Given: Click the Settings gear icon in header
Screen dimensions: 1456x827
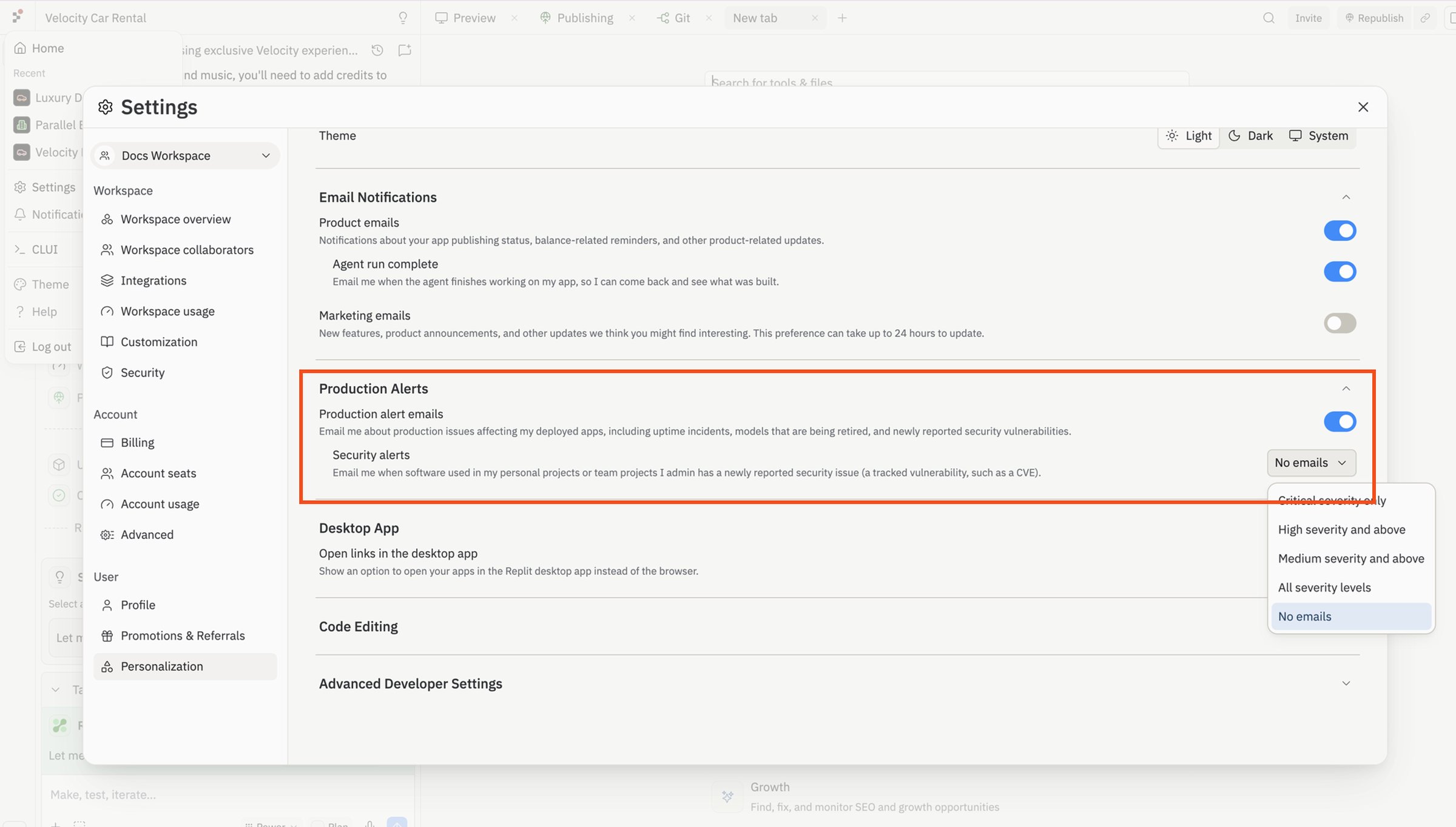Looking at the screenshot, I should click(106, 107).
